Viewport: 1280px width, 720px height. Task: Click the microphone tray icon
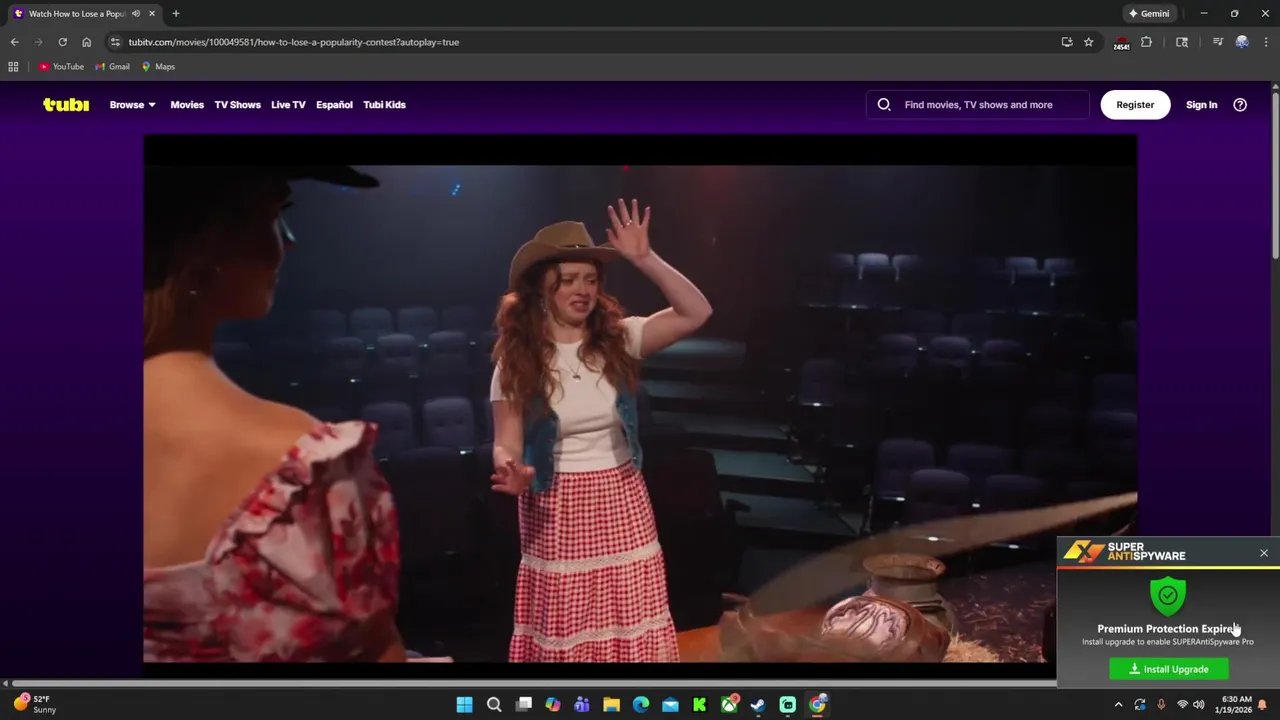point(1161,705)
